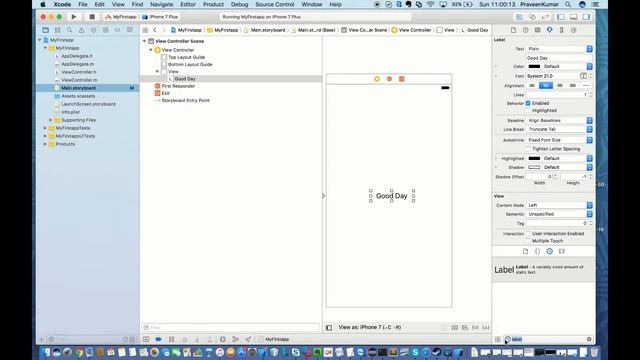The image size is (640, 360).
Task: Open the File inspector tab
Action: 513,30
